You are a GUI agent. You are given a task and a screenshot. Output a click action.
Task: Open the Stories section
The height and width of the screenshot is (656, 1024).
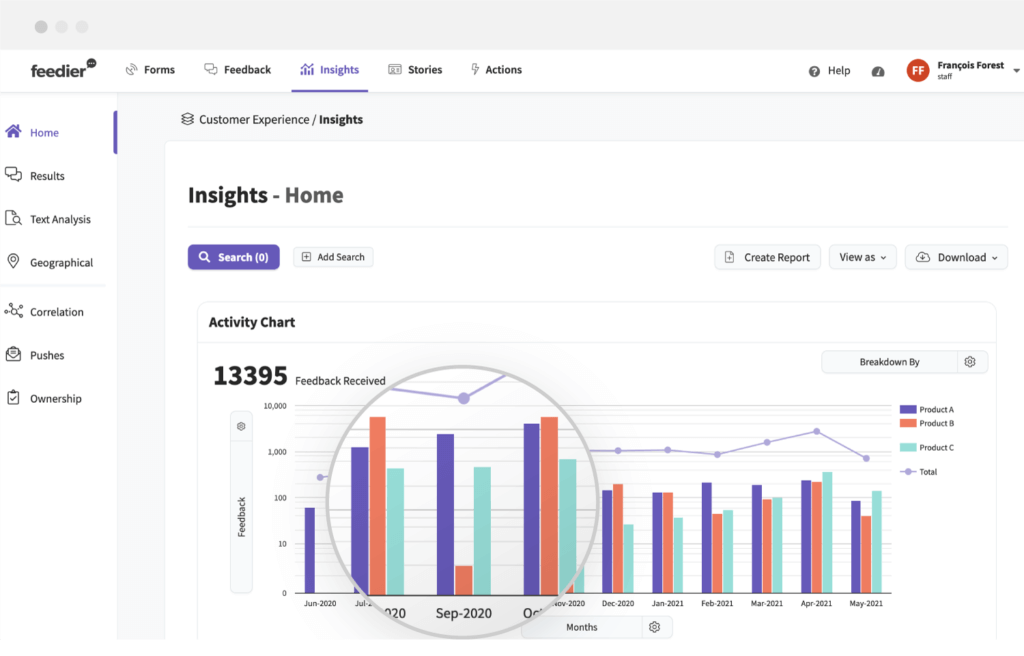pos(415,69)
